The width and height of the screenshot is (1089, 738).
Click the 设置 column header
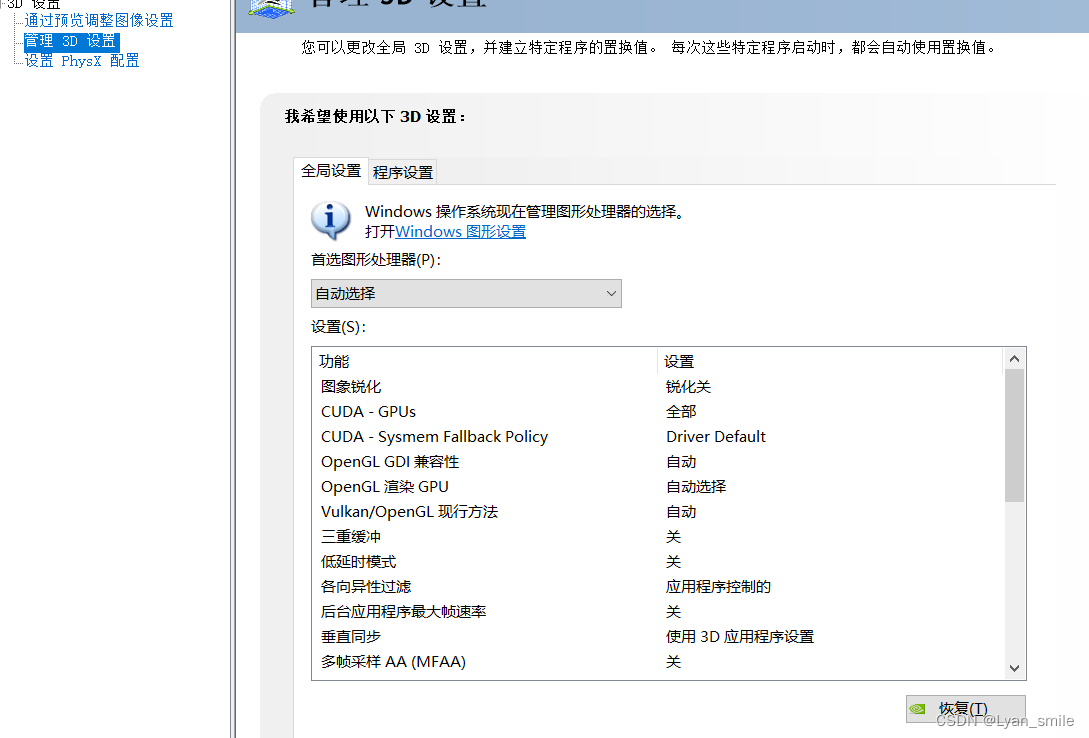pos(830,362)
